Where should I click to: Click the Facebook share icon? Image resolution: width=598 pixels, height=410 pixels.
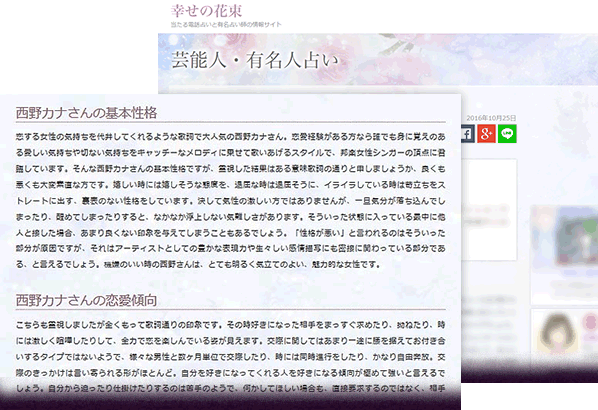click(468, 134)
